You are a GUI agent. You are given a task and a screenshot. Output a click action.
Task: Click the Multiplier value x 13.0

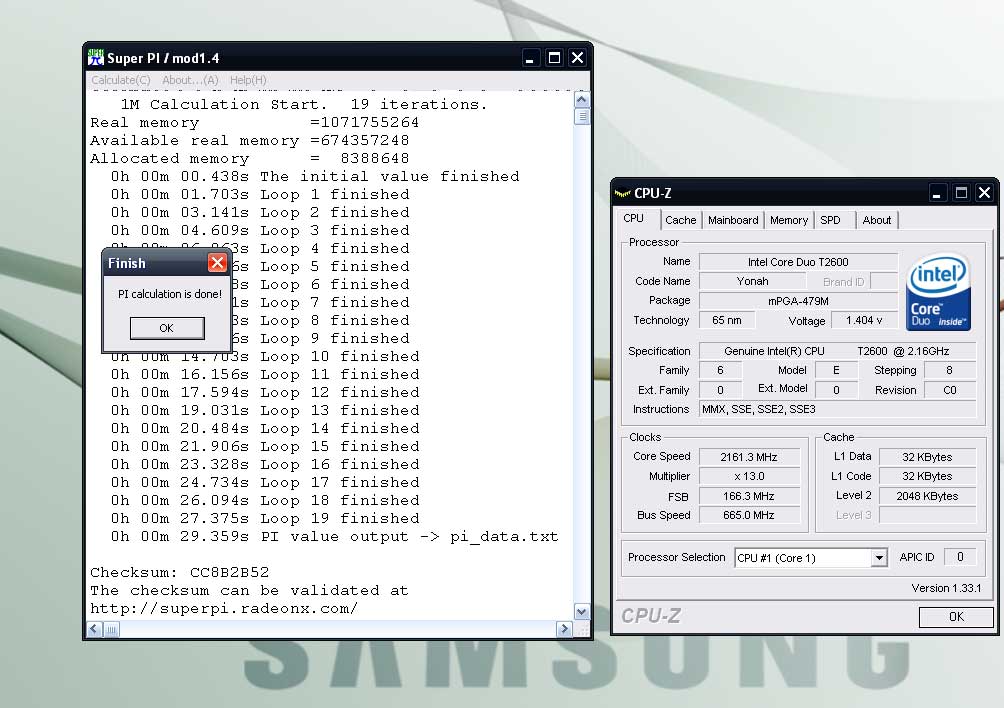tap(749, 476)
